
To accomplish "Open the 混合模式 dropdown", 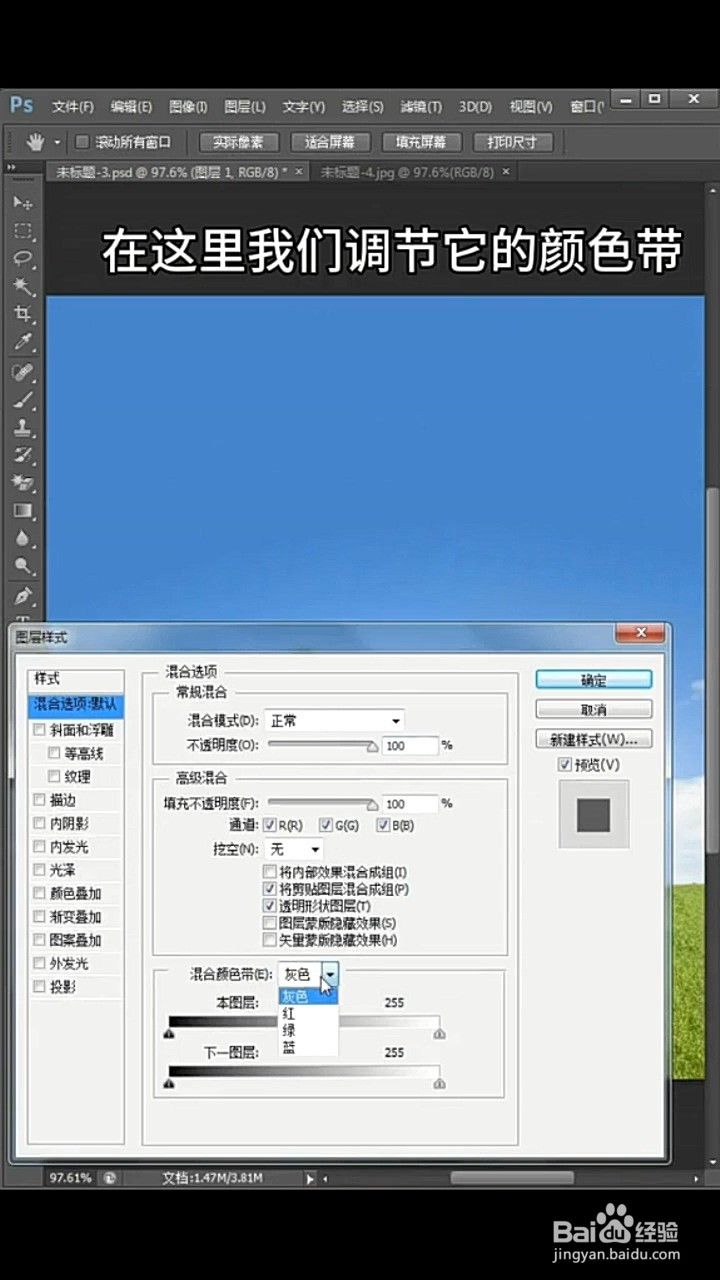I will 334,720.
